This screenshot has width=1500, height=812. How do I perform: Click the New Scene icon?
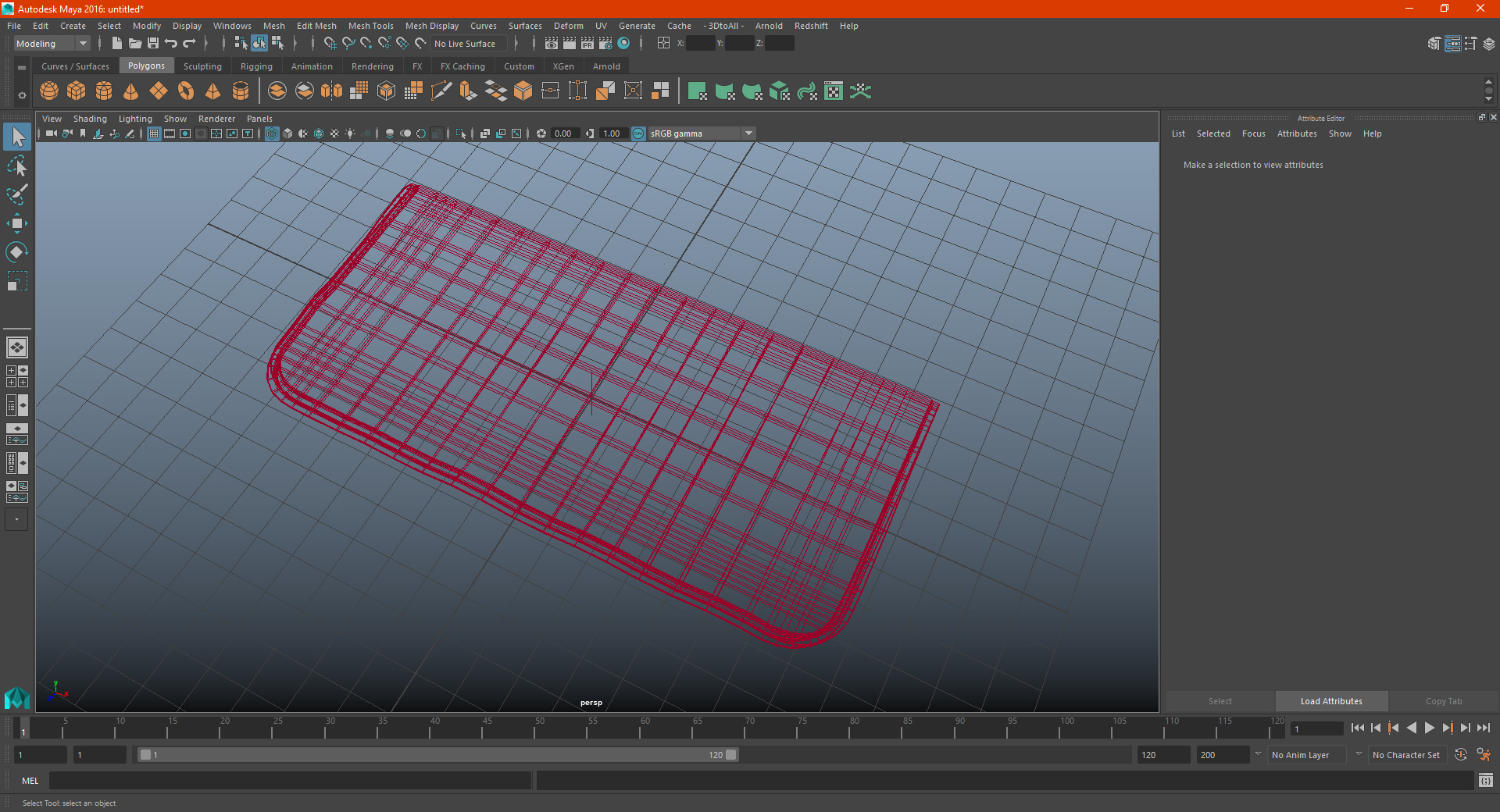[x=116, y=43]
